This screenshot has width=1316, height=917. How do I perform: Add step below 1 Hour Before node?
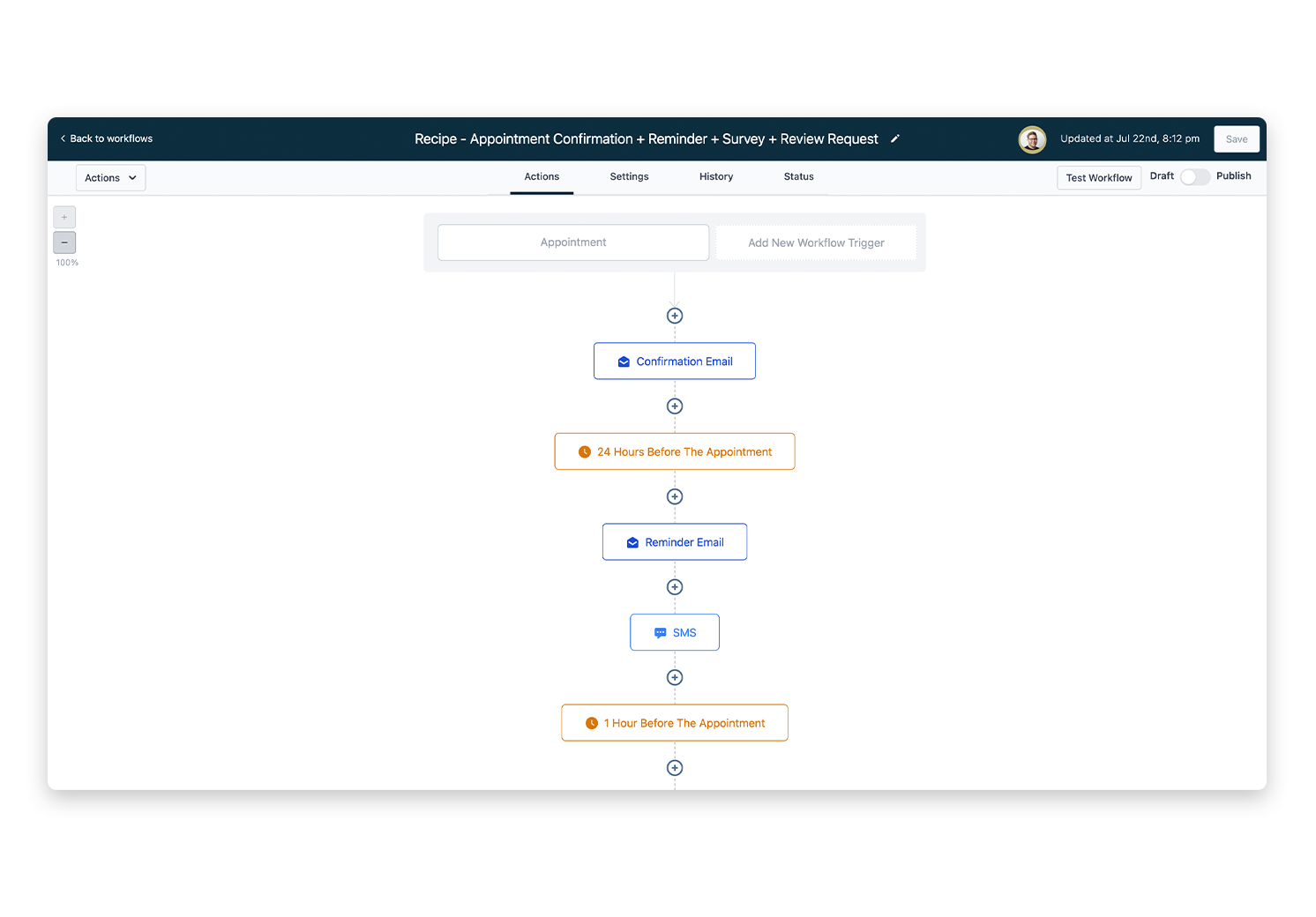[x=675, y=768]
